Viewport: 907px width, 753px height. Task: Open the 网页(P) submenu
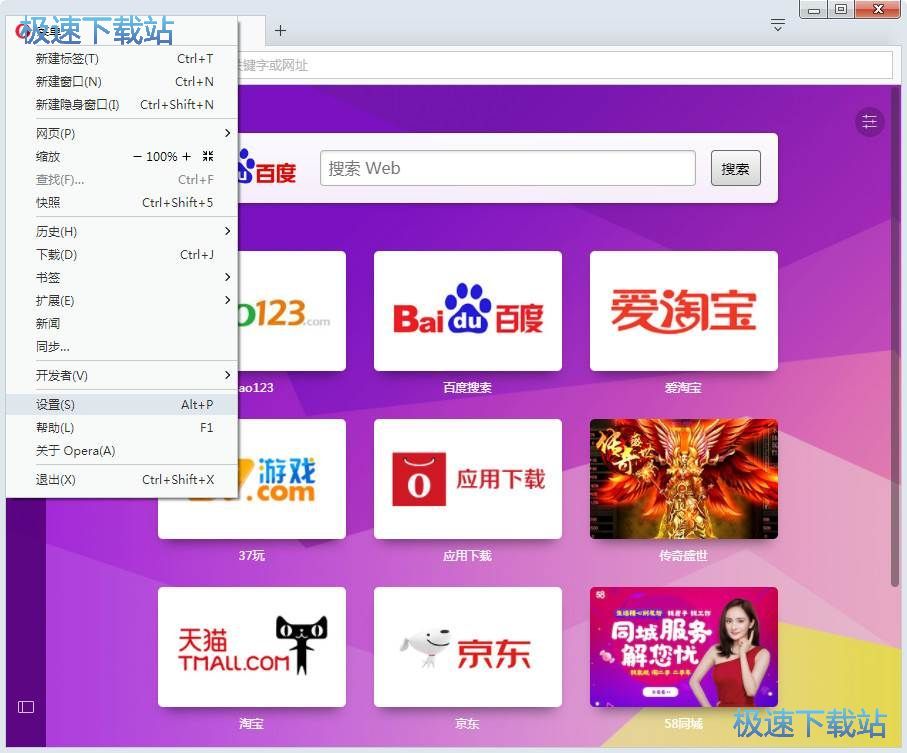tap(121, 134)
